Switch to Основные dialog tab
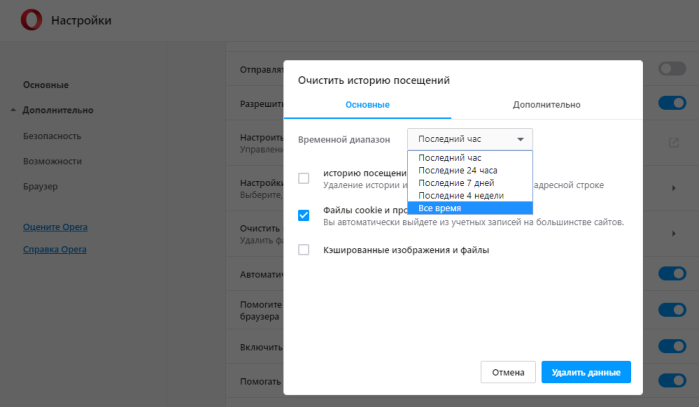Screen dimensions: 699x407 pyautogui.click(x=367, y=105)
